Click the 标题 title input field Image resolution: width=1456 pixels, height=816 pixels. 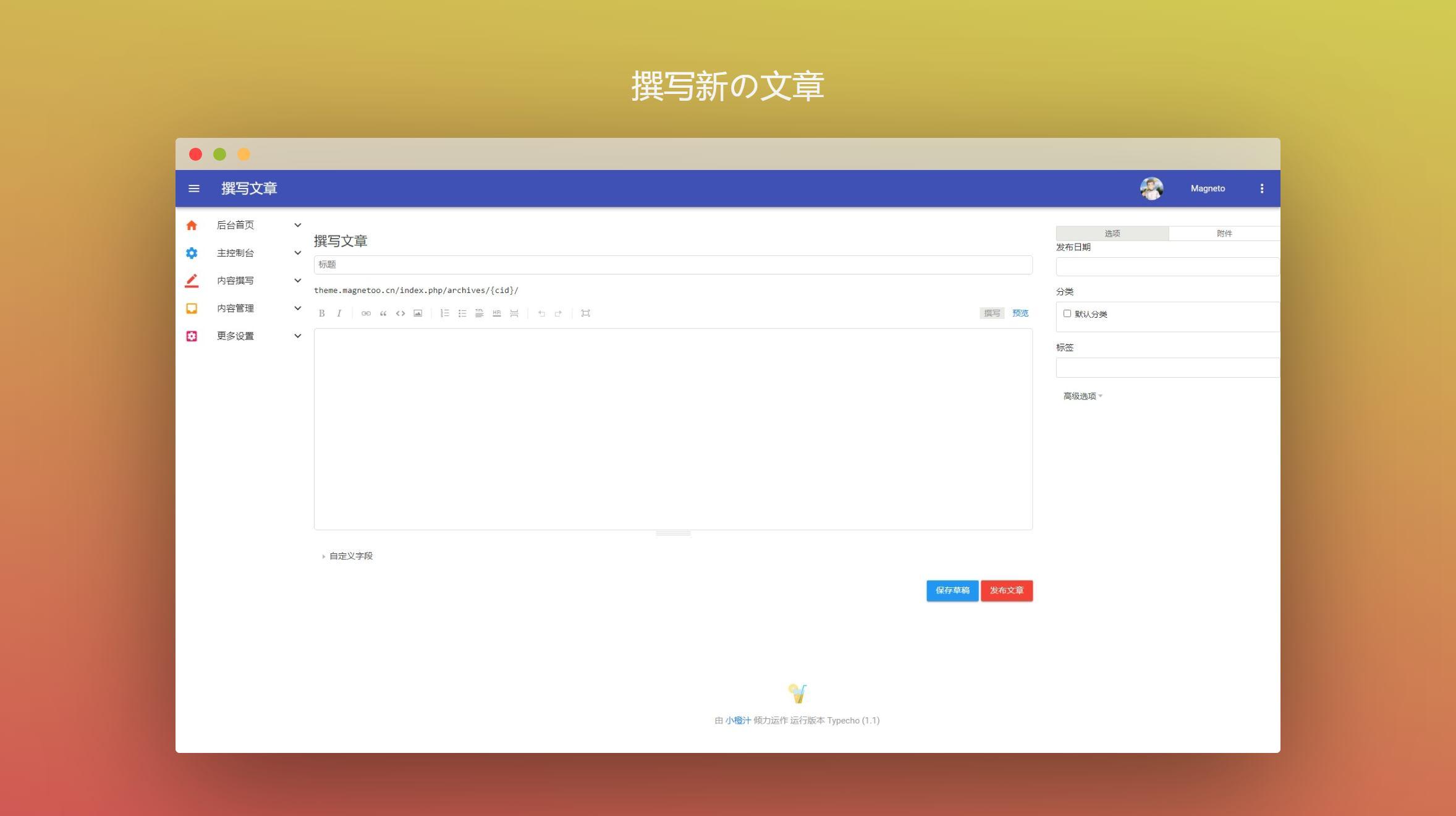672,265
